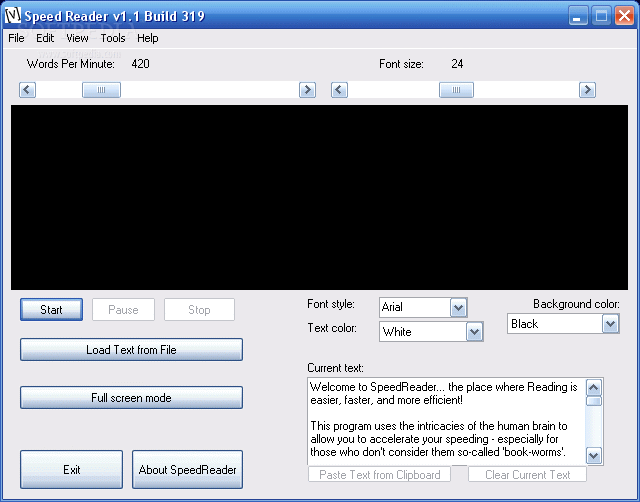The image size is (640, 502).
Task: Minimize the Speed Reader window
Action: [x=578, y=16]
